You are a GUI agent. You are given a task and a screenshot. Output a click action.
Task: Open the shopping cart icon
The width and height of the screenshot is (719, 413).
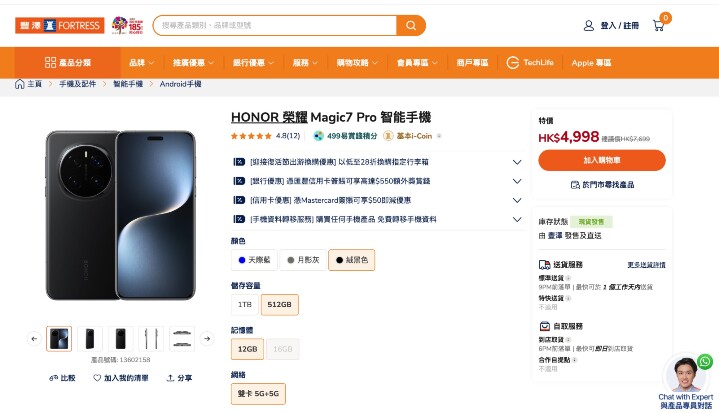pyautogui.click(x=658, y=25)
